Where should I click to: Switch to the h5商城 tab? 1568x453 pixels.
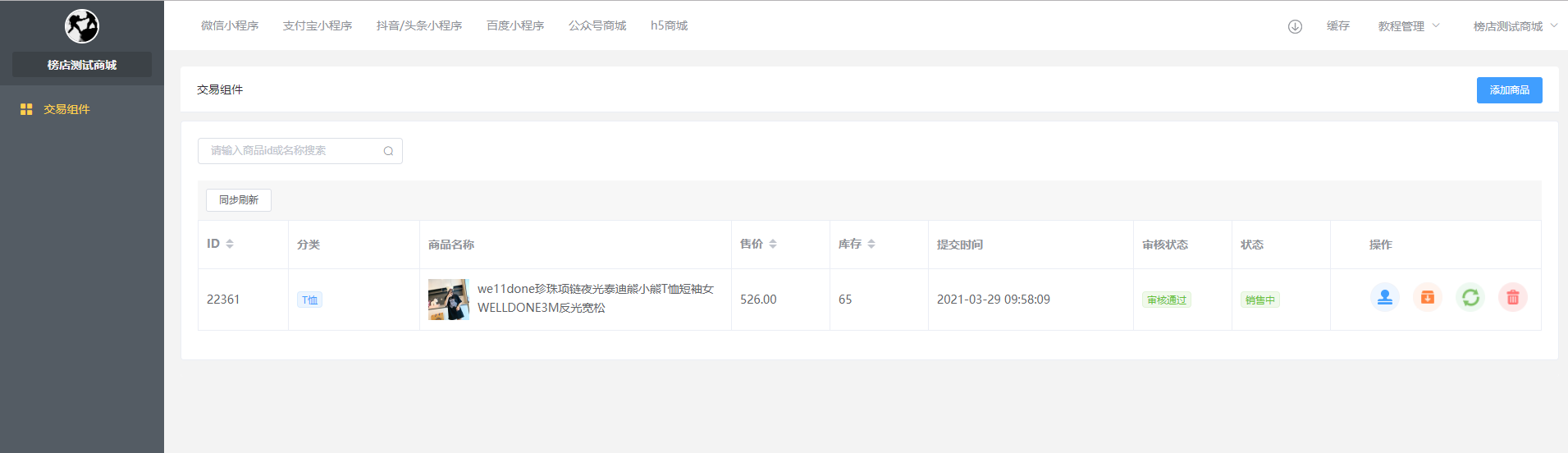pos(669,25)
